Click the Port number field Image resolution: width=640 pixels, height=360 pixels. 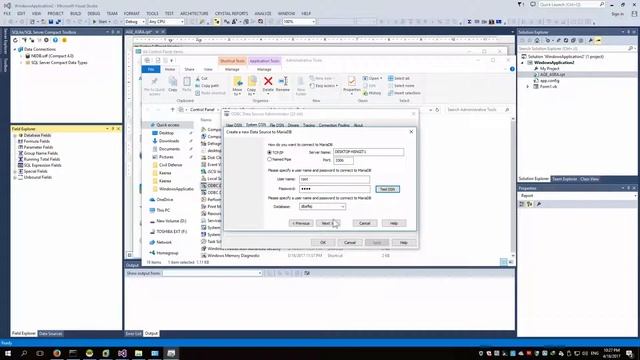pos(343,160)
